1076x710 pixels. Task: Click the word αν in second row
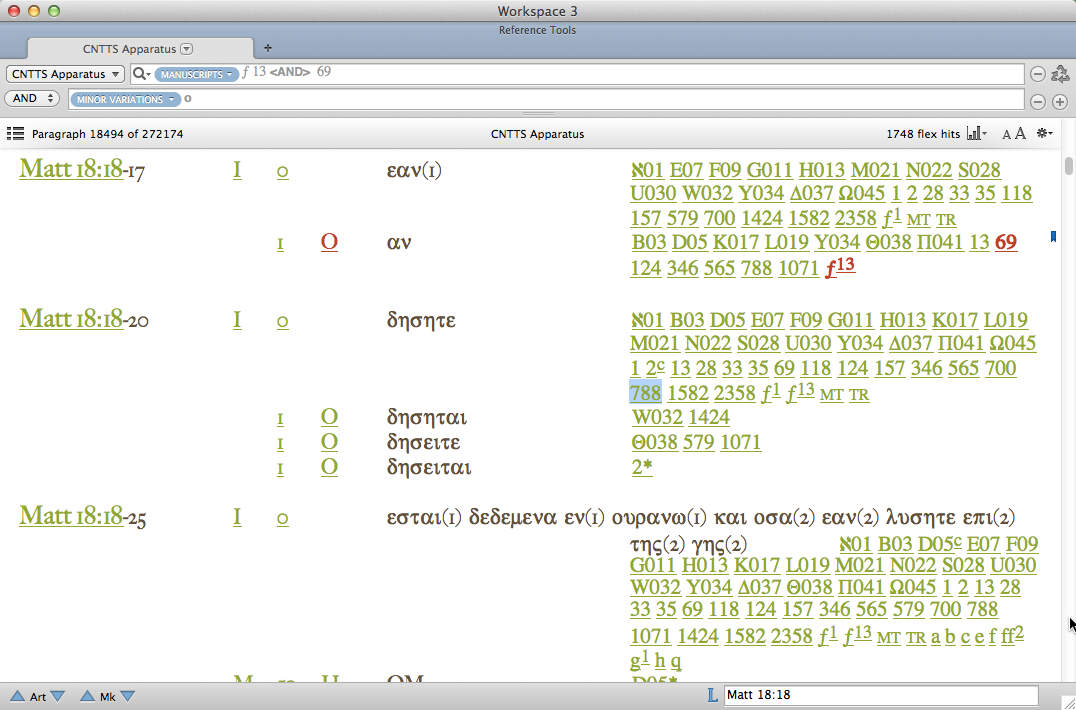tap(399, 242)
